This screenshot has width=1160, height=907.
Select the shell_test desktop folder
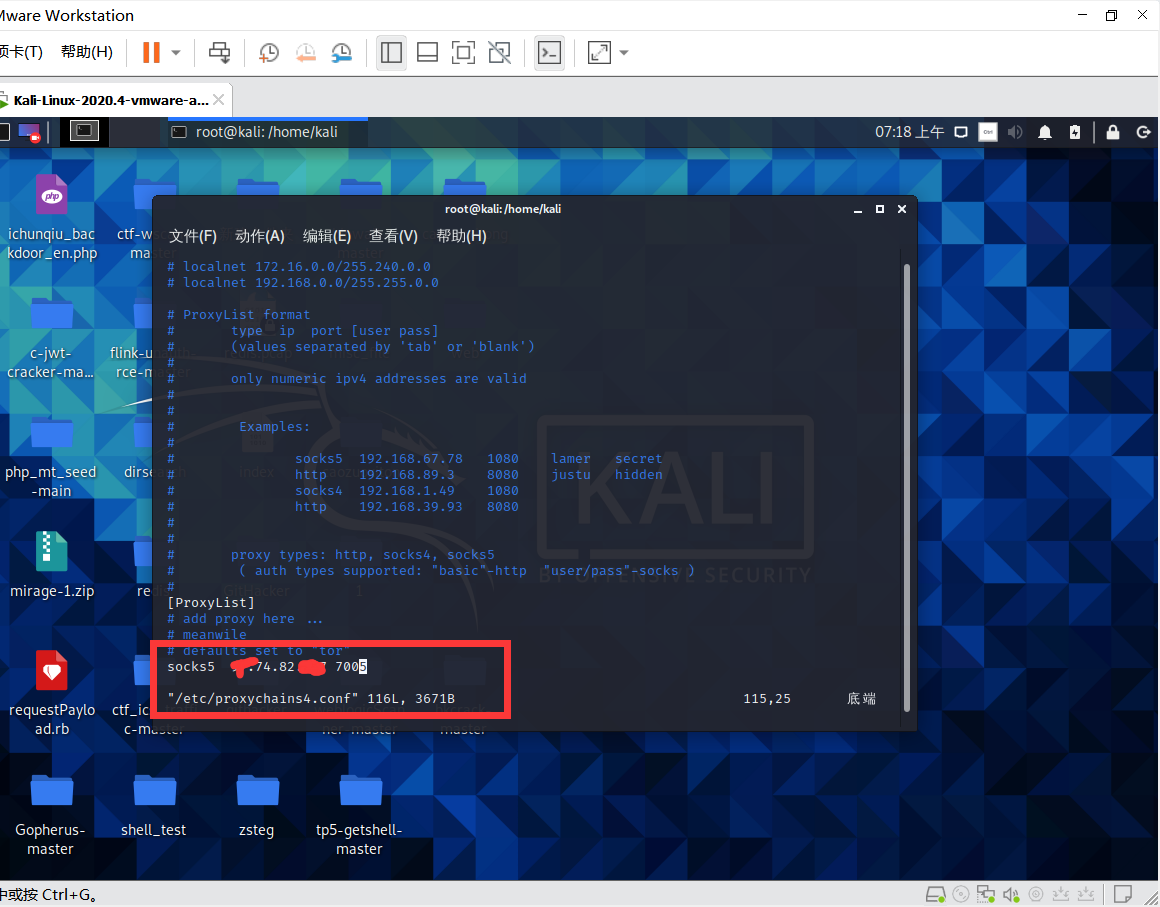click(154, 806)
